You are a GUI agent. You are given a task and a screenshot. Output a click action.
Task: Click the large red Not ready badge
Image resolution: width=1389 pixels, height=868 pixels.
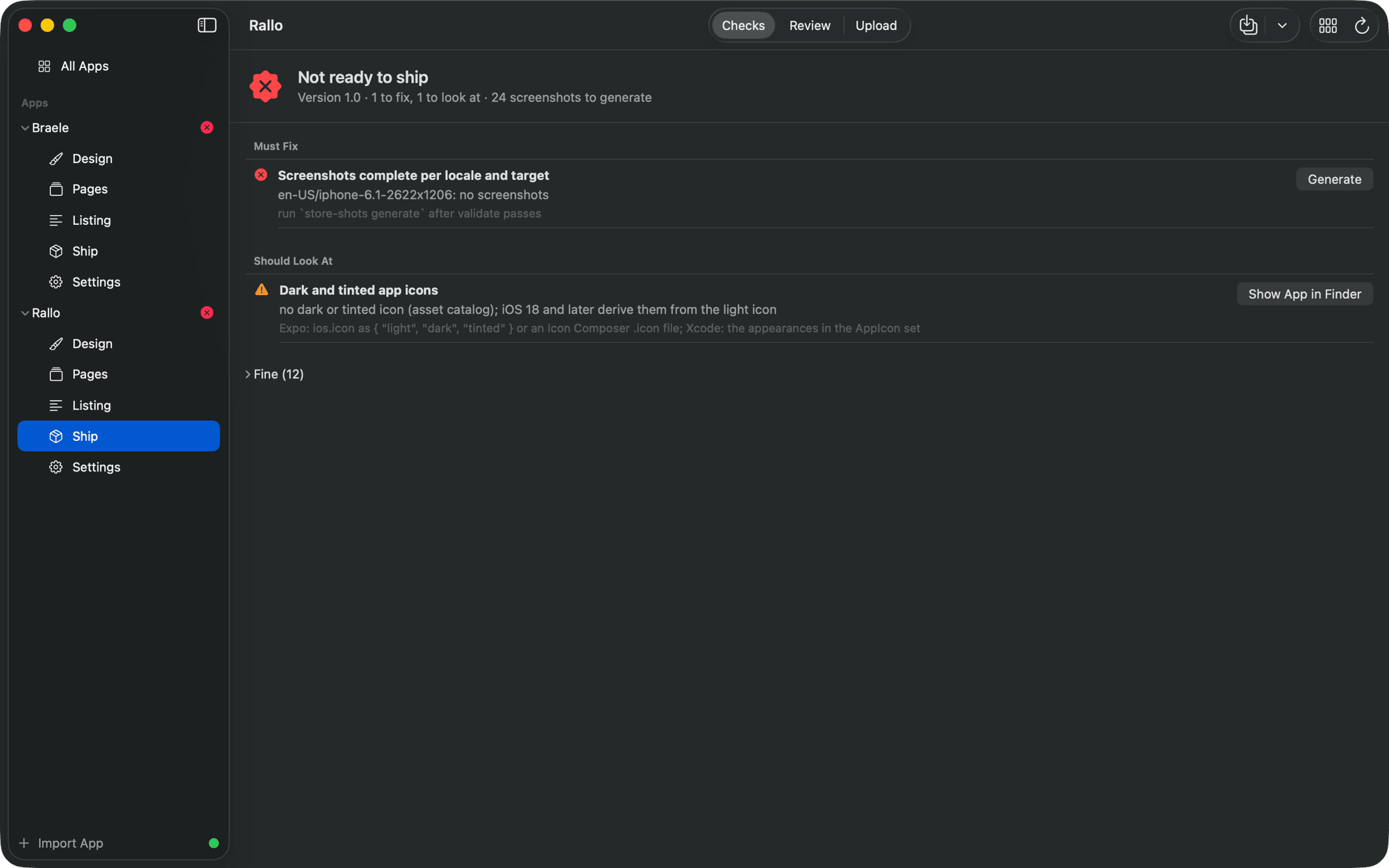click(x=265, y=87)
